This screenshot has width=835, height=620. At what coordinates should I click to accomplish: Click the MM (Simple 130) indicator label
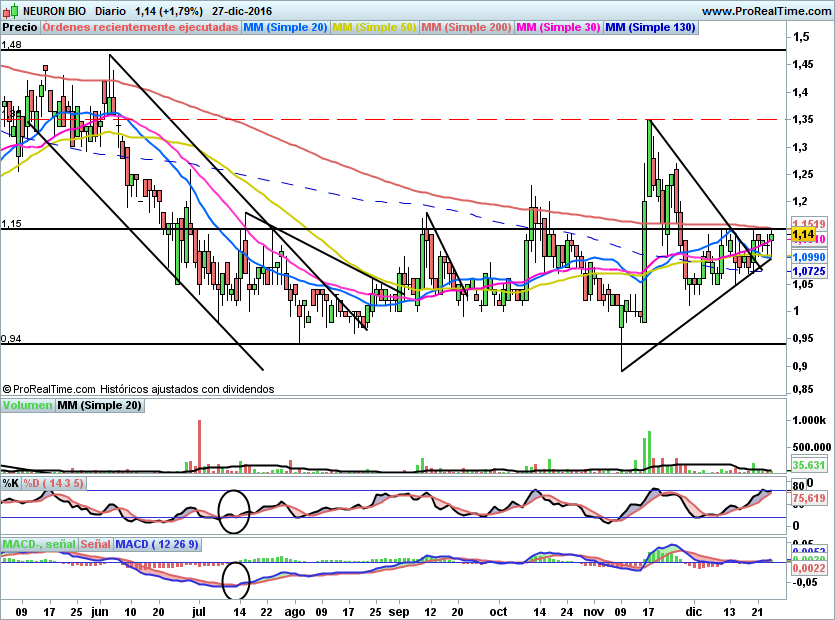[x=650, y=27]
